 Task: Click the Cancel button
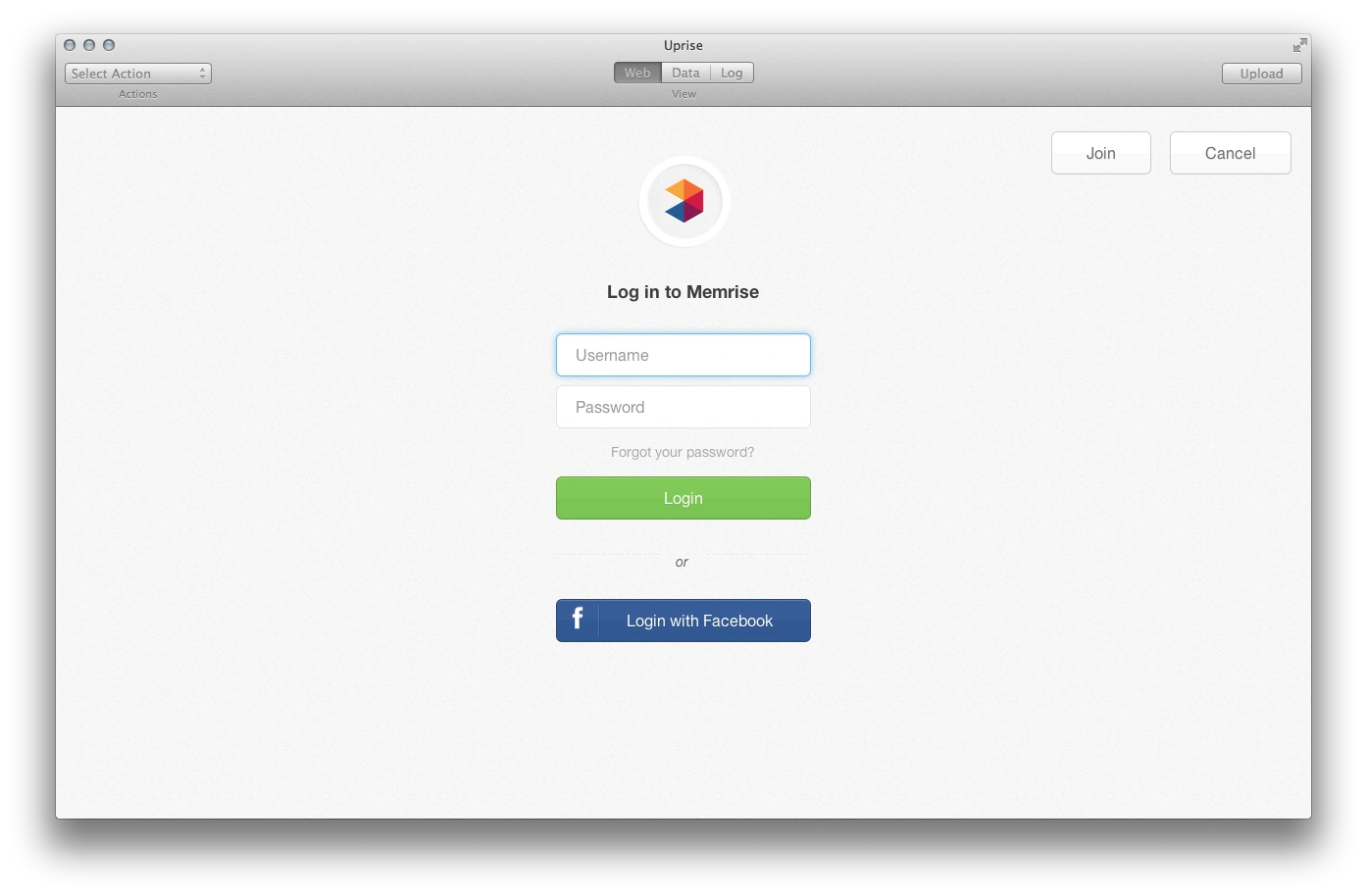(1231, 153)
